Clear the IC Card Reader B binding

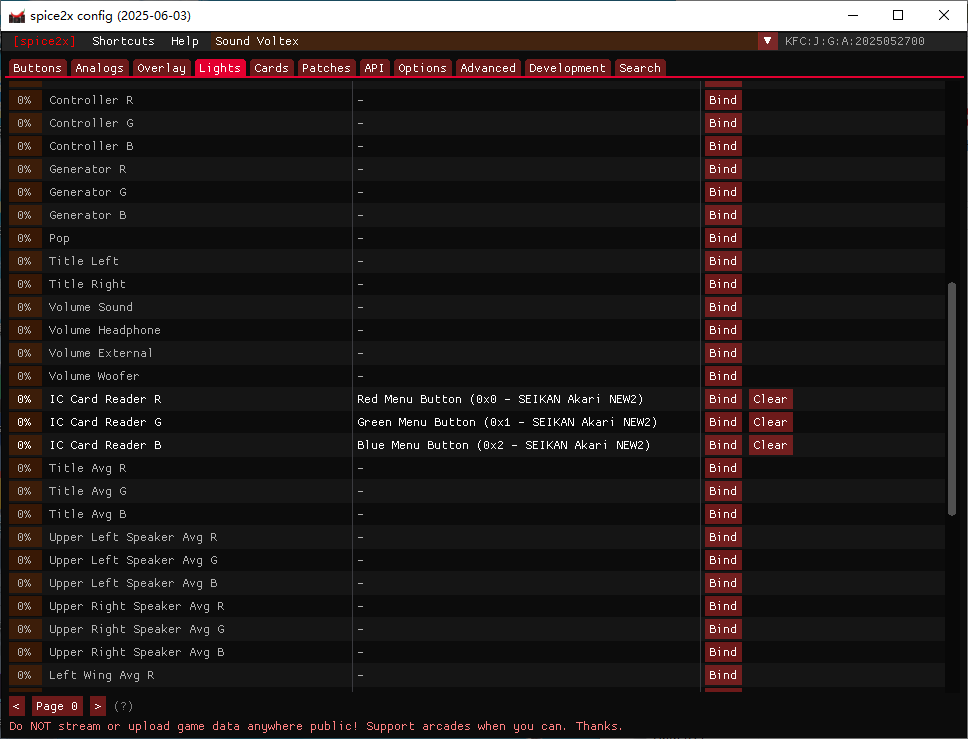pyautogui.click(x=770, y=445)
